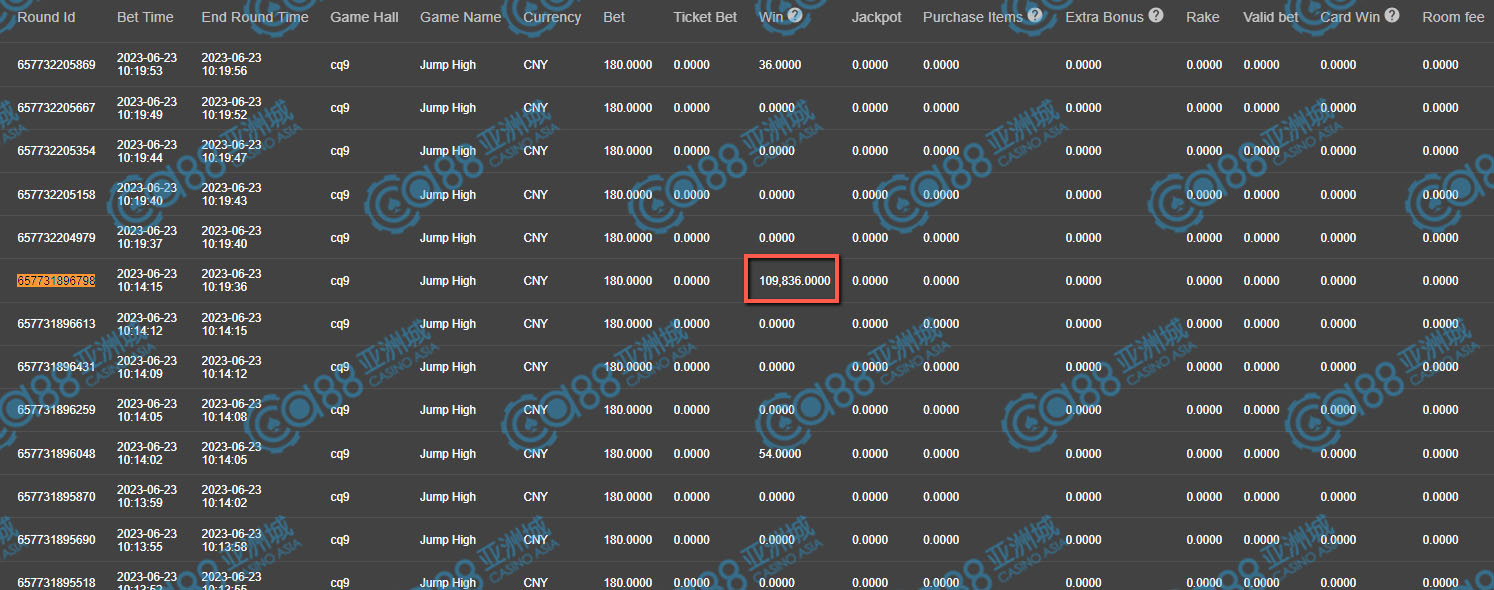Click bet time 2023-06-23 10:19:49

click(x=147, y=108)
